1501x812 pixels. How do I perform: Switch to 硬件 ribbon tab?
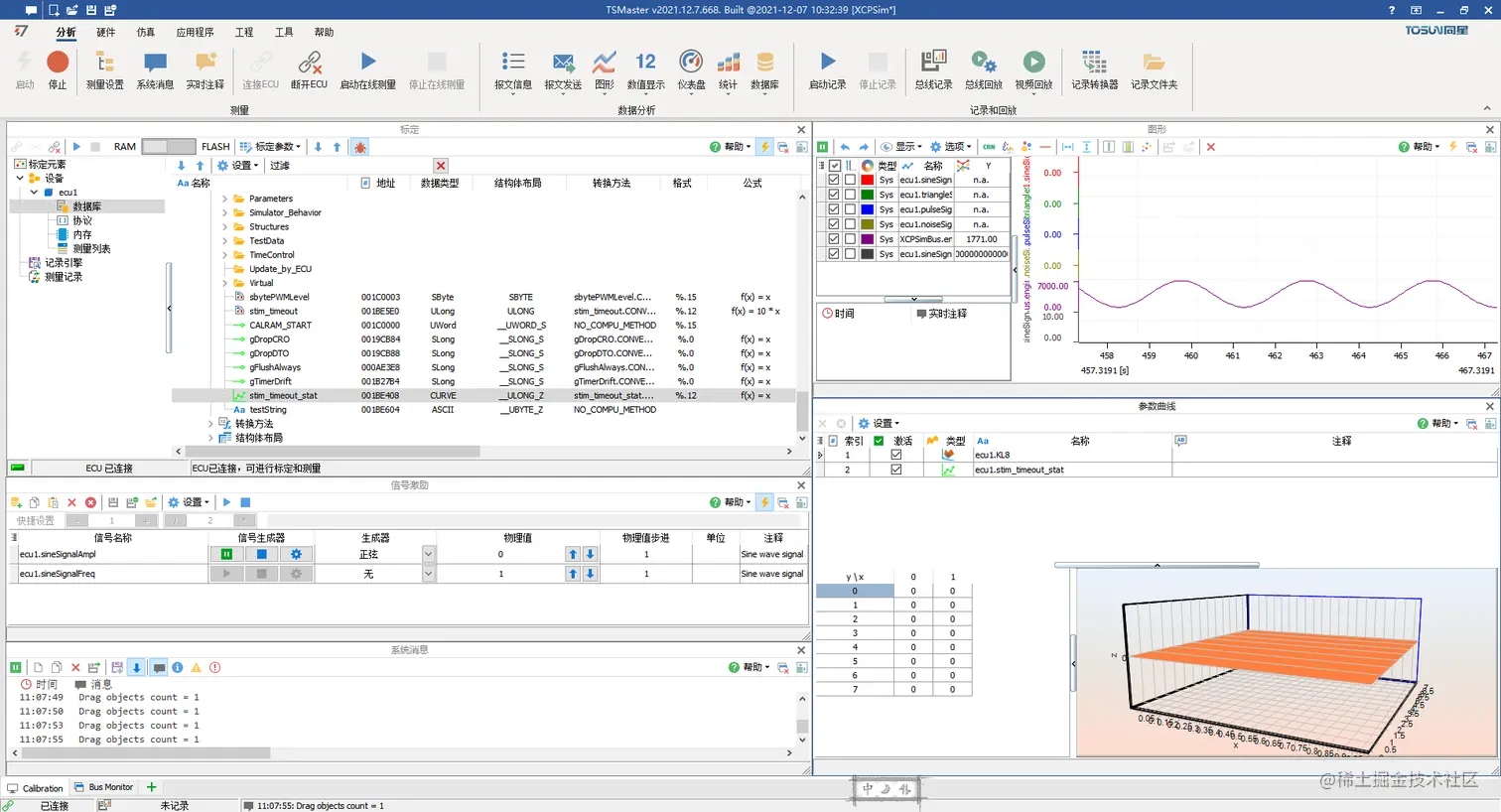pos(106,32)
